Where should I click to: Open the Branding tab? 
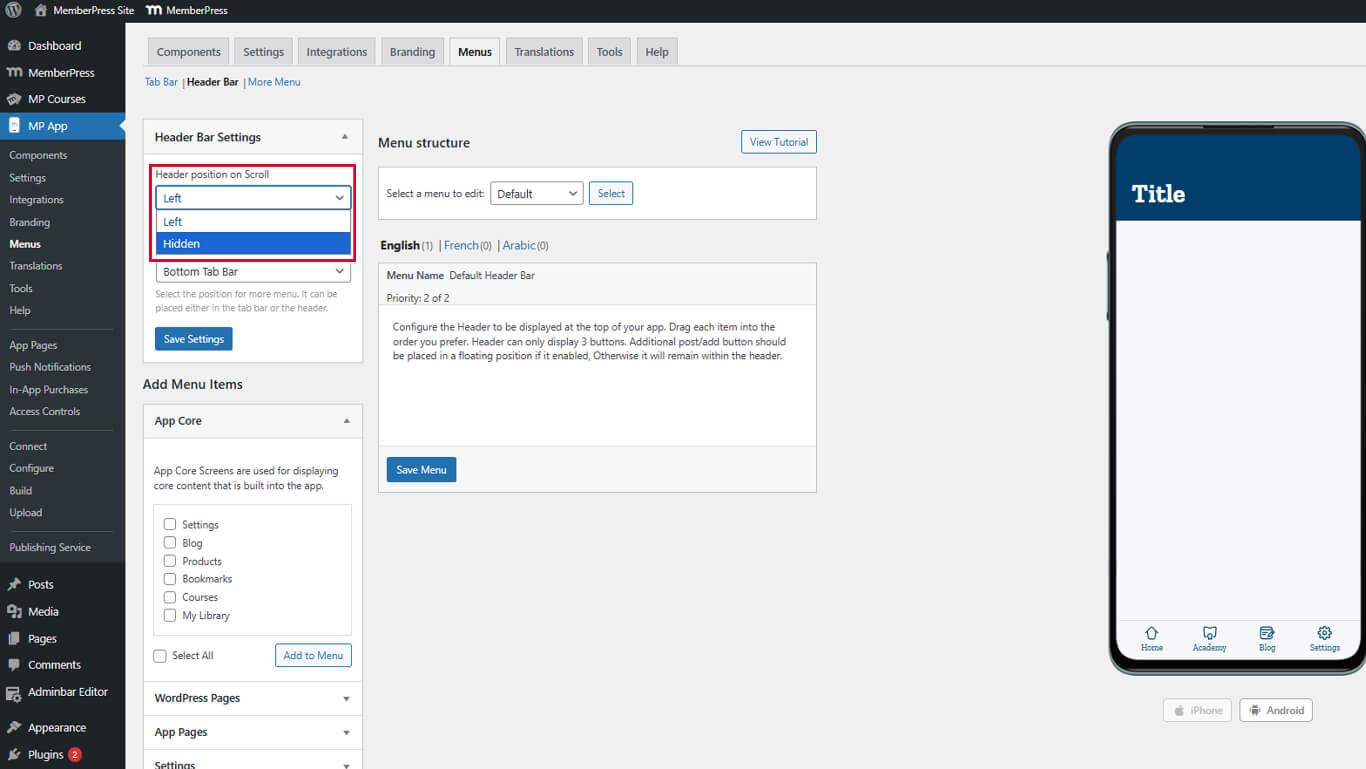click(x=412, y=51)
